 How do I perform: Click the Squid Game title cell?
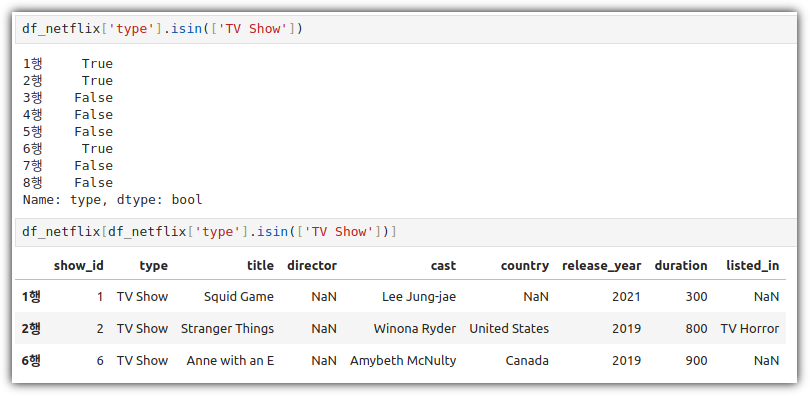[x=239, y=297]
